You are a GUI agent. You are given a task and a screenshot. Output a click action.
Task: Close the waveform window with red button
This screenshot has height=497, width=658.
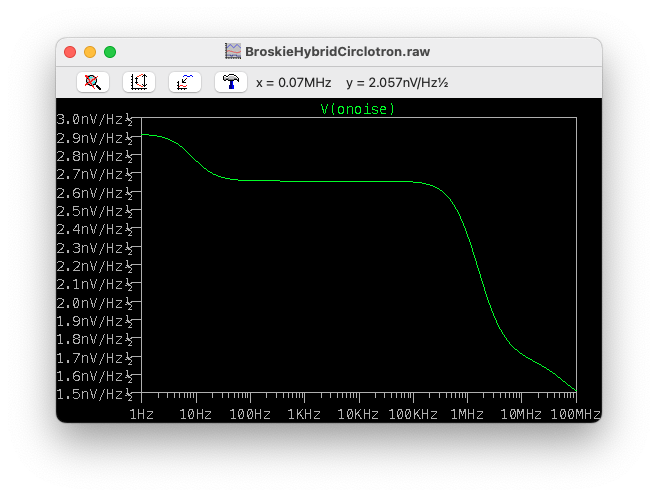point(70,52)
